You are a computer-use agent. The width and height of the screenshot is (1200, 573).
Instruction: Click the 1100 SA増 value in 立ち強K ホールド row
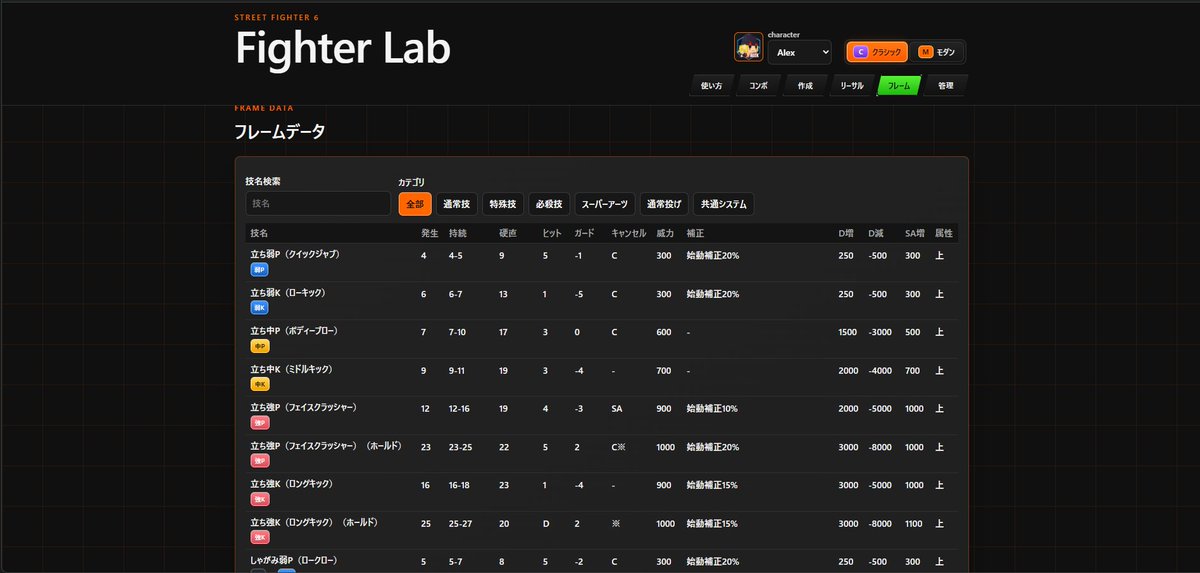913,523
